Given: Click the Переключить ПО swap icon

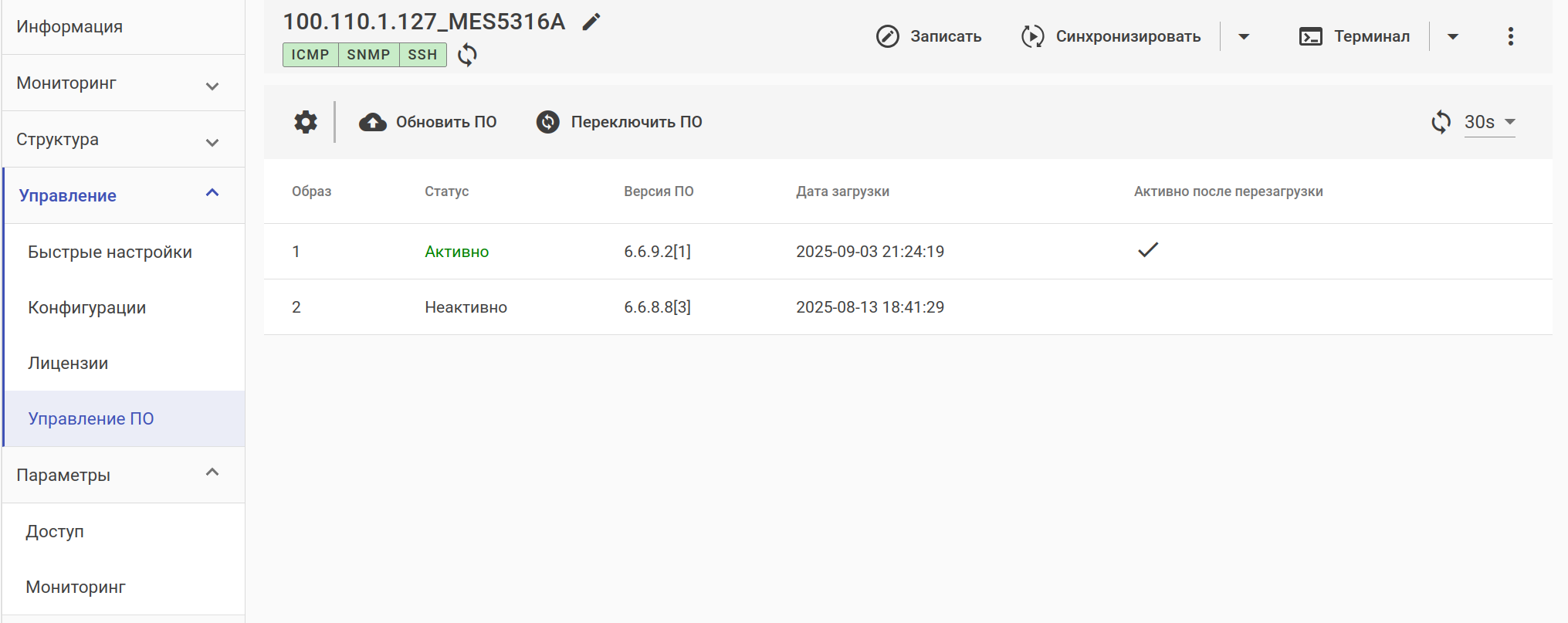Looking at the screenshot, I should click(548, 122).
